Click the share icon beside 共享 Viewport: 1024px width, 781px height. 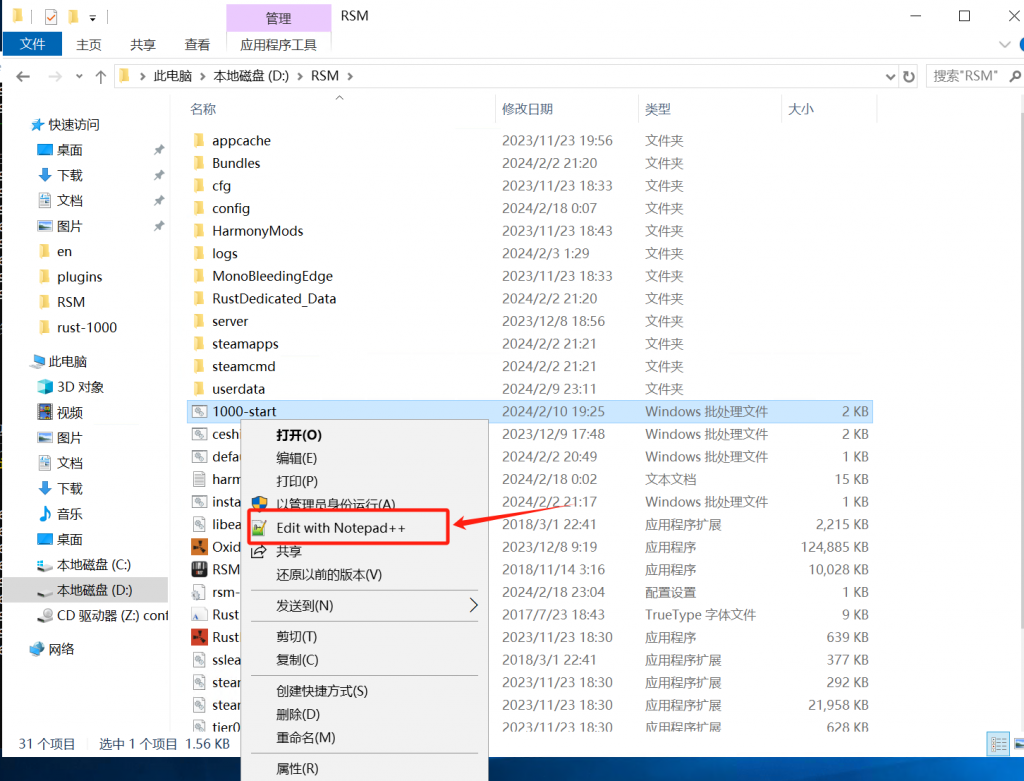[x=259, y=551]
